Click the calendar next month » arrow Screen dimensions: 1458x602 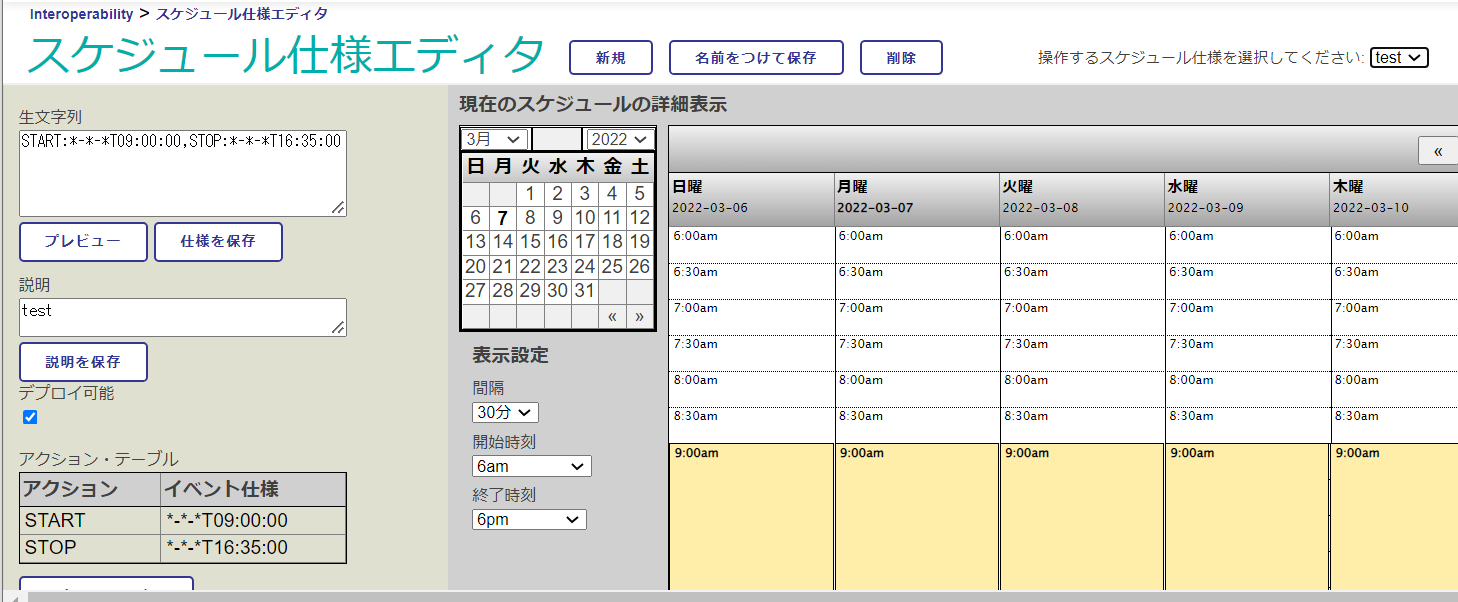pos(640,317)
